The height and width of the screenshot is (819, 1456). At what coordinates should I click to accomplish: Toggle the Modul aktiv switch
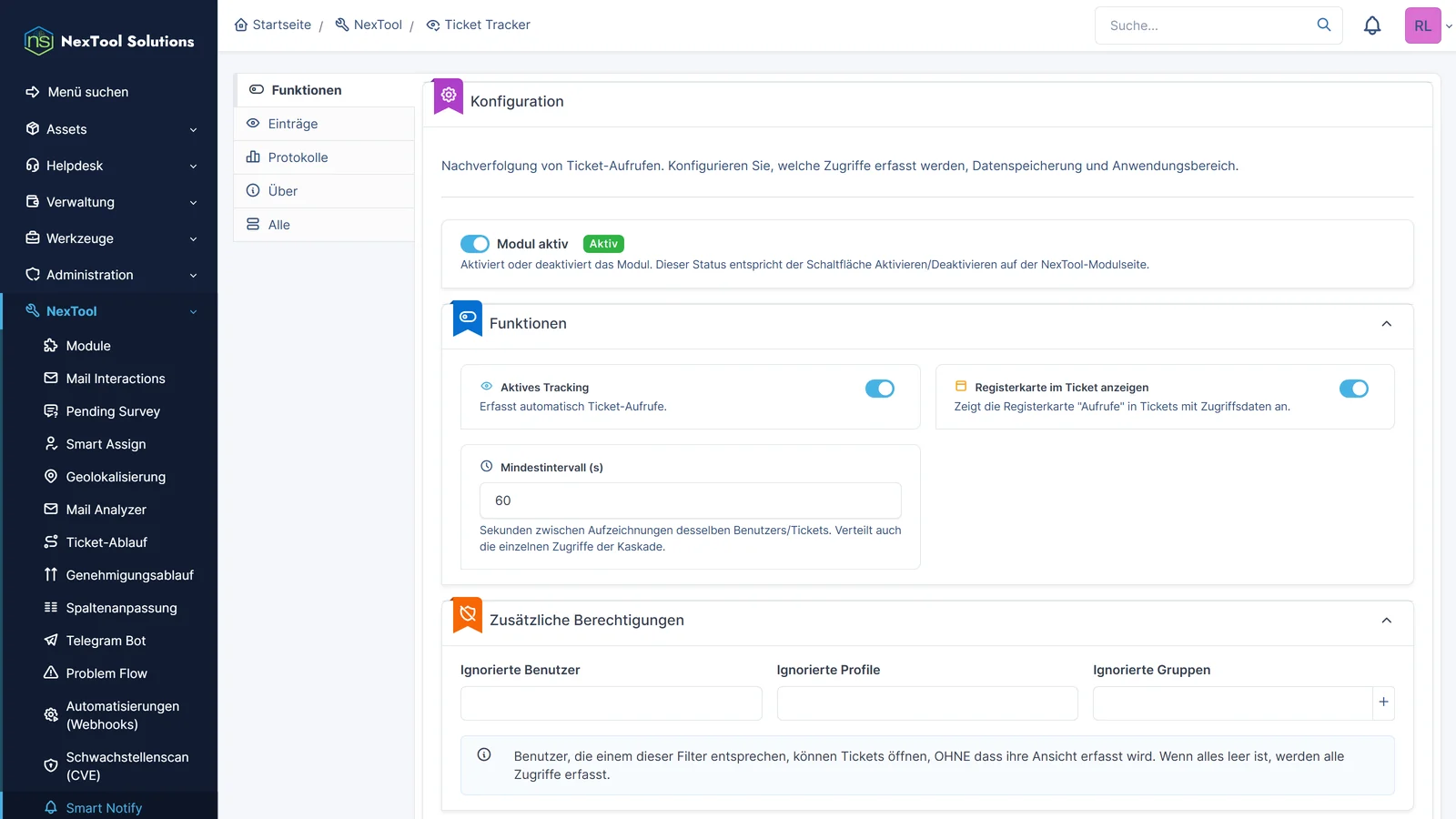[x=475, y=244]
